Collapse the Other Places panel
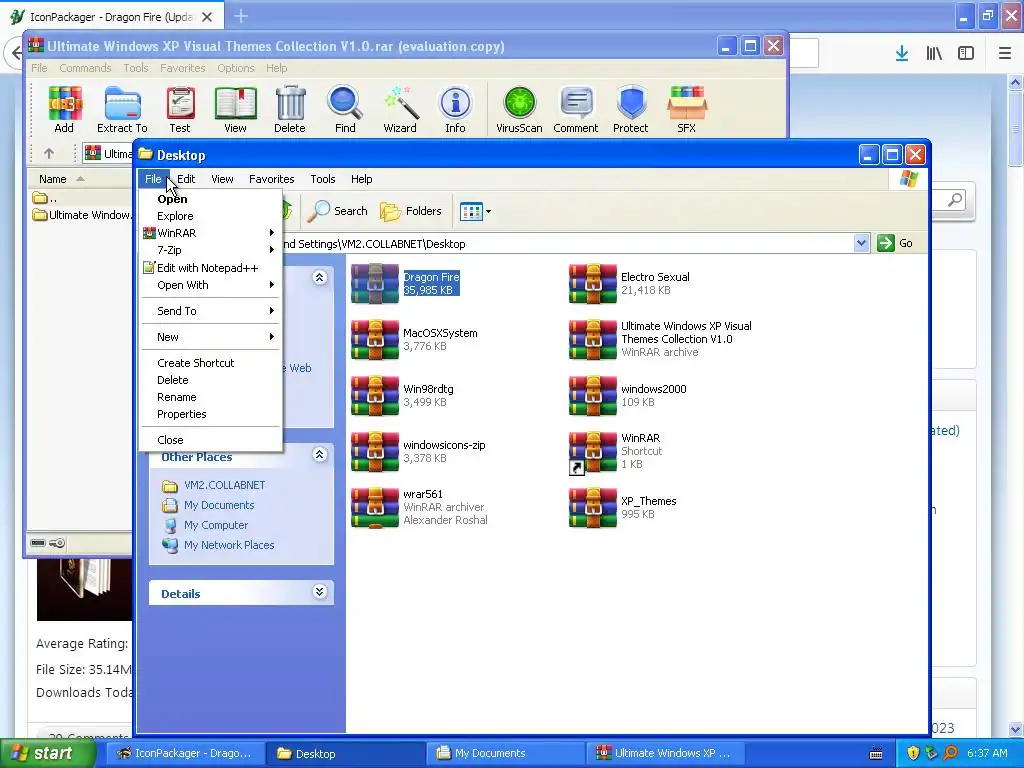Image resolution: width=1024 pixels, height=768 pixels. point(319,455)
